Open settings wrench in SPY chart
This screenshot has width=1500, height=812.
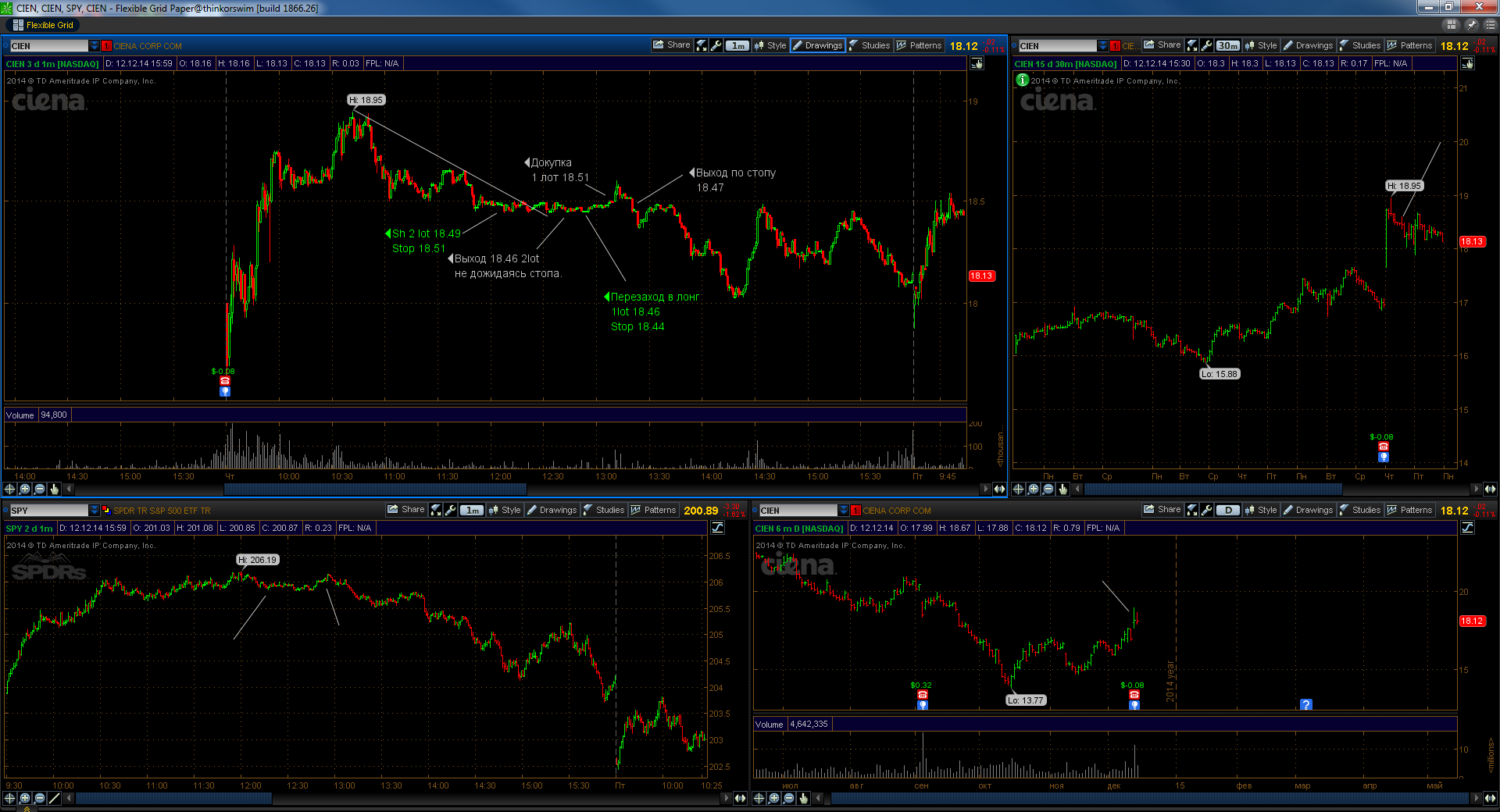451,510
